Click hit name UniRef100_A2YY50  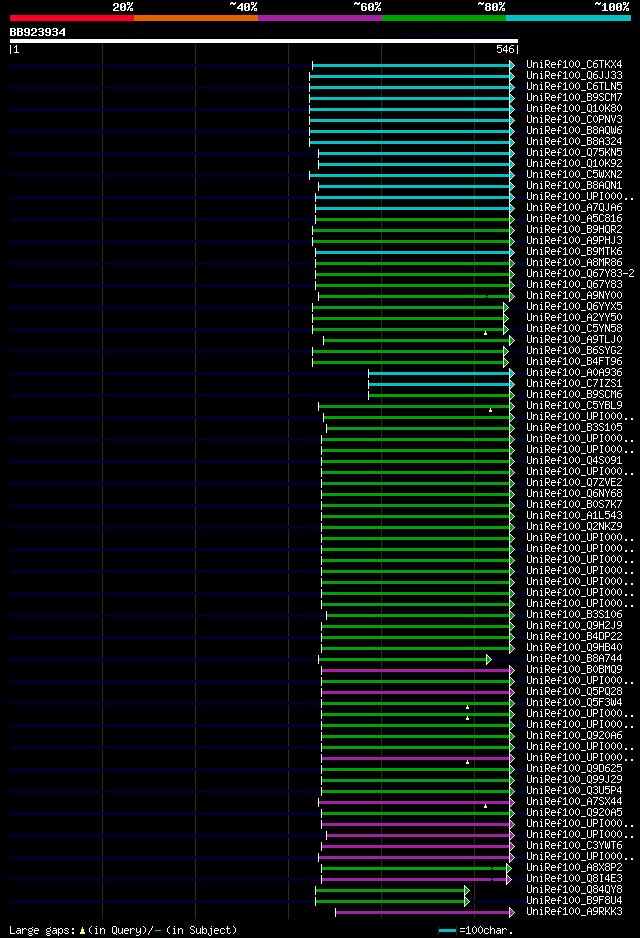tap(574, 317)
